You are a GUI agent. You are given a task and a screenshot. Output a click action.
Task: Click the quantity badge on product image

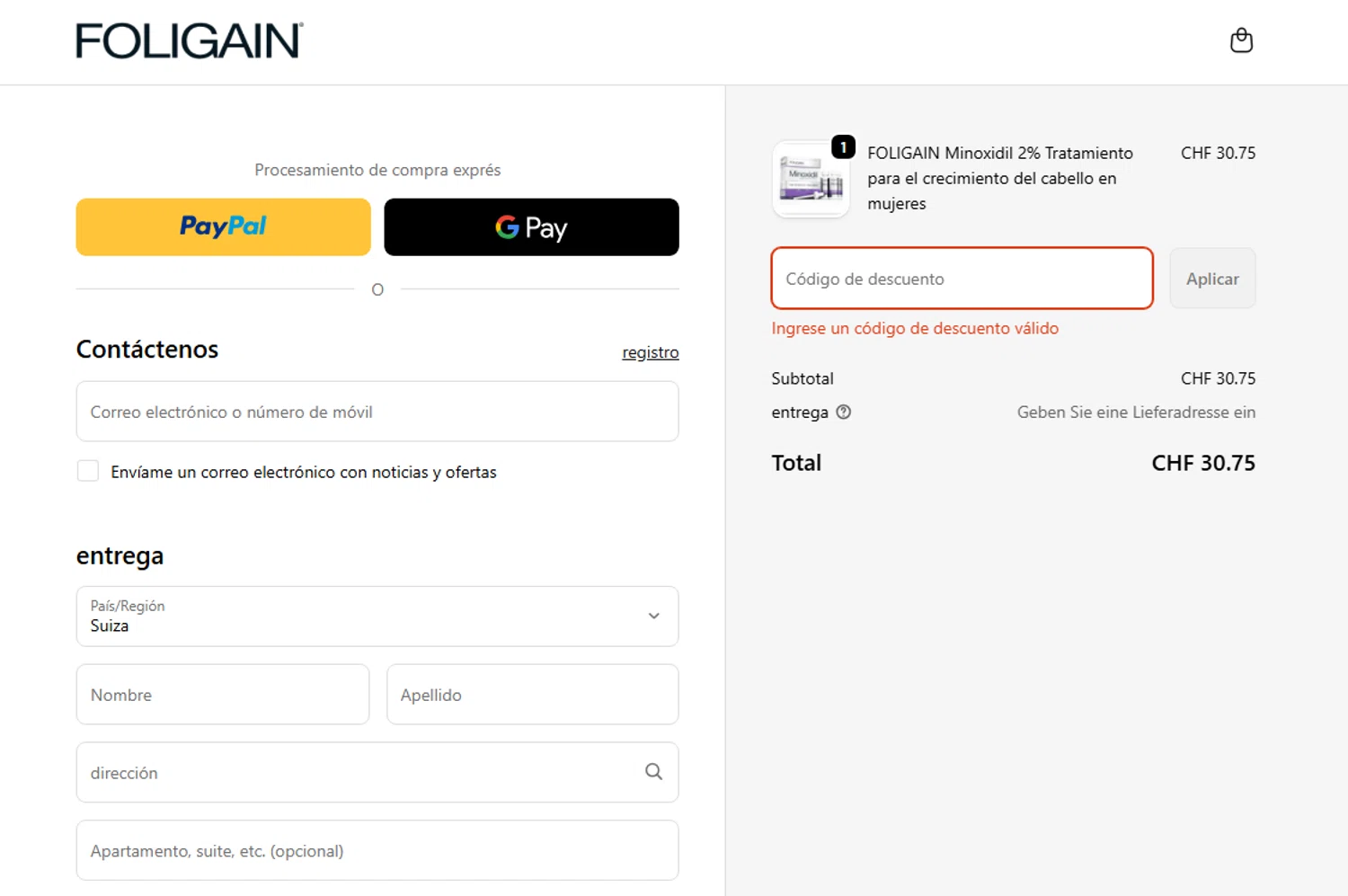[x=843, y=146]
